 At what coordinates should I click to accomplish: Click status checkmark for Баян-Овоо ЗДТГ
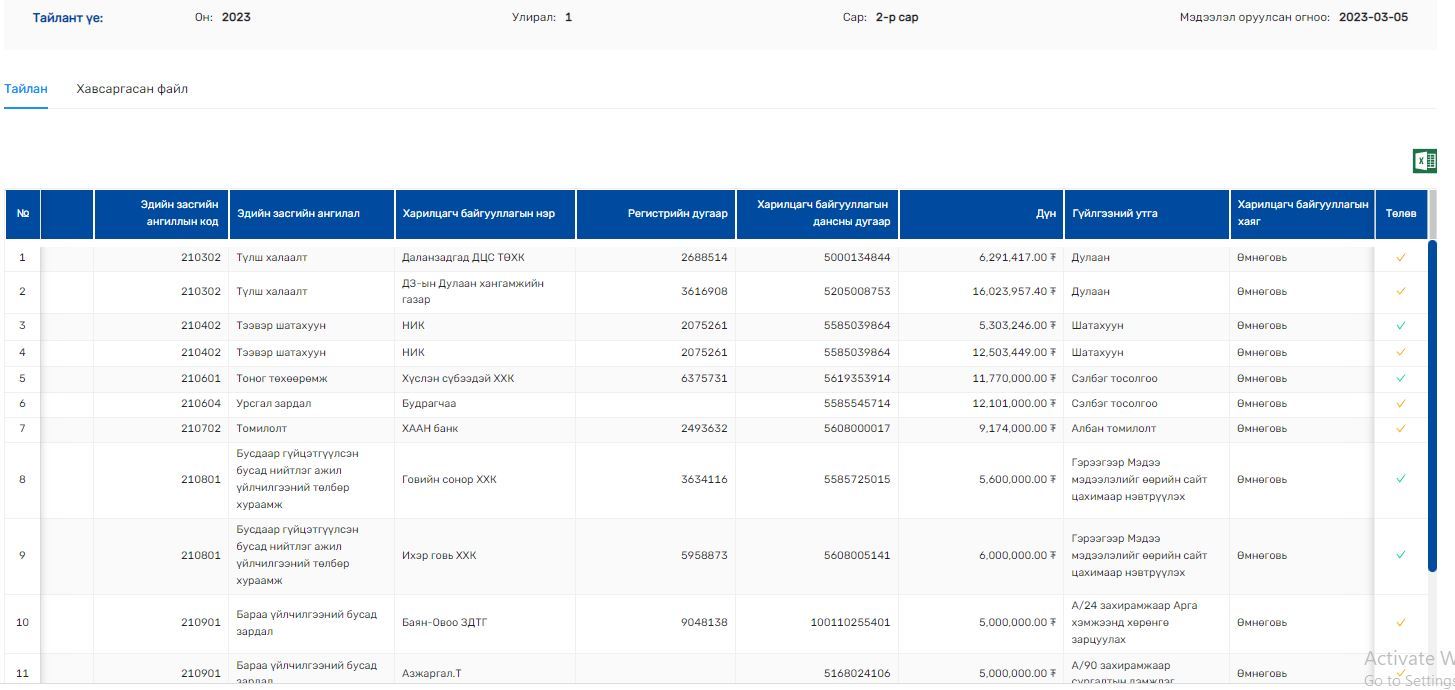(x=1401, y=622)
